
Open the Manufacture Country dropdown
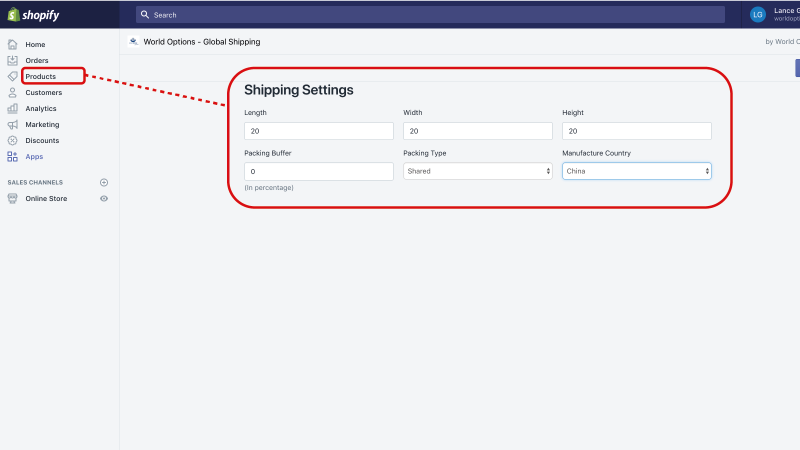(637, 171)
